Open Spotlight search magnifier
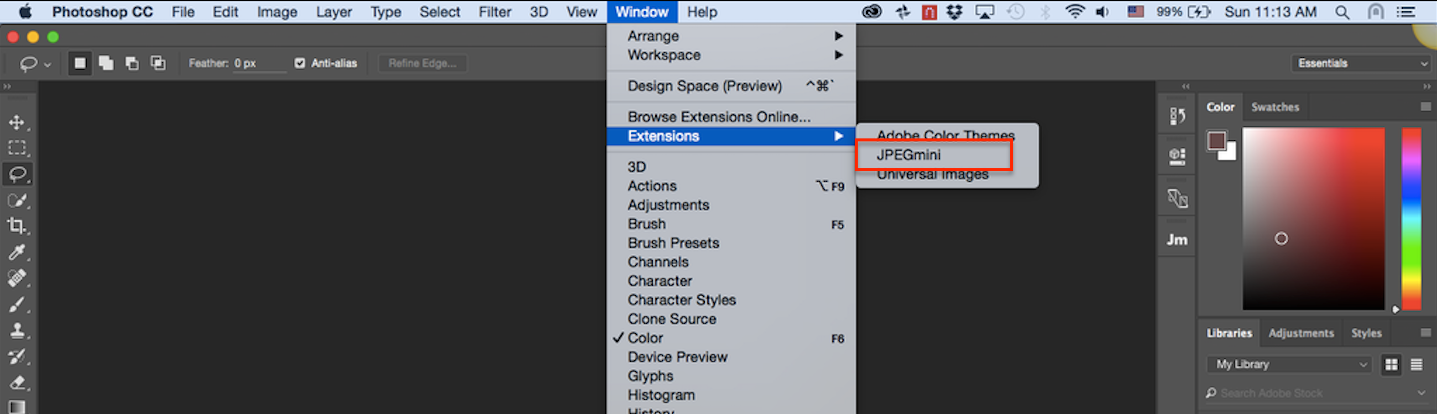The height and width of the screenshot is (414, 1437). click(x=1341, y=12)
